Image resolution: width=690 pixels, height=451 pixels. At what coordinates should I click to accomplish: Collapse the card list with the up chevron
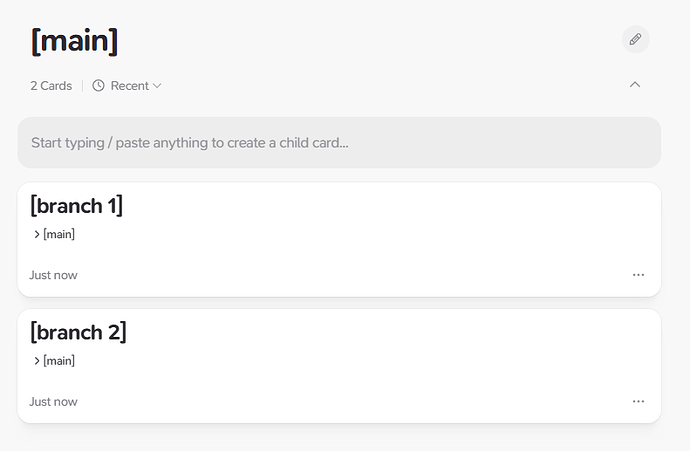tap(635, 85)
